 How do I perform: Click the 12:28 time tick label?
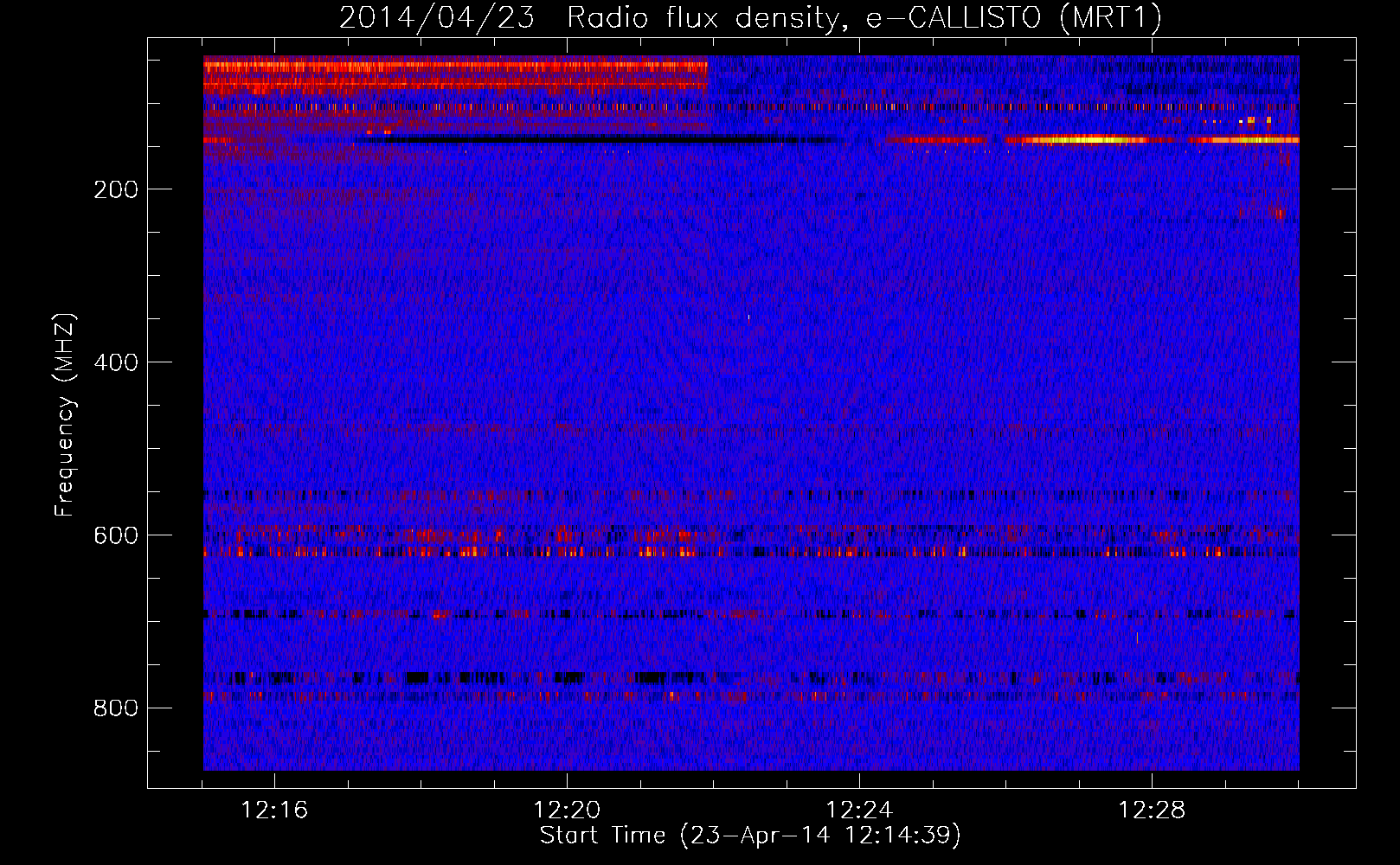[1152, 811]
